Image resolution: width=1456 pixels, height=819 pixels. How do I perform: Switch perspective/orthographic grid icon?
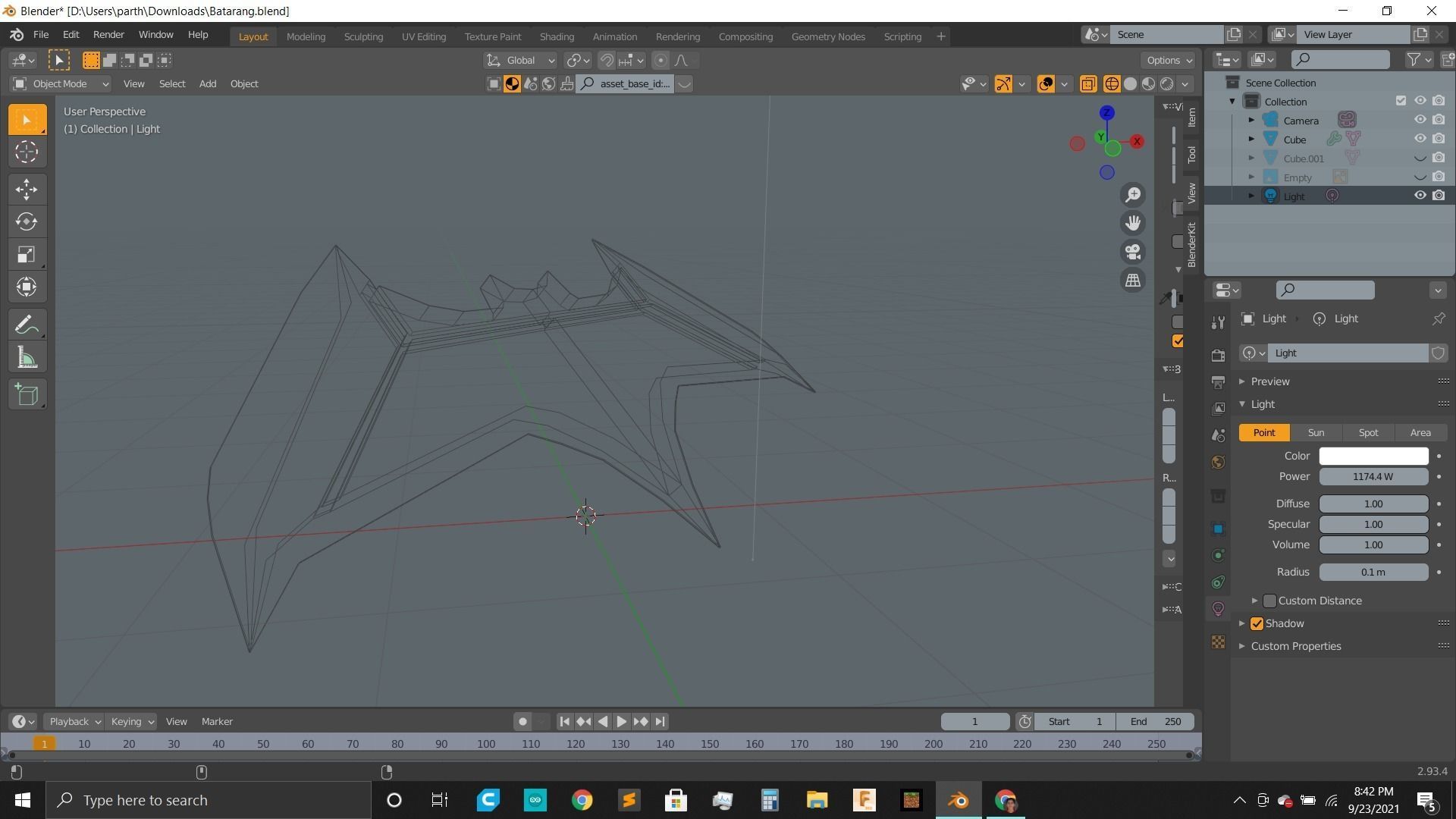point(1133,280)
